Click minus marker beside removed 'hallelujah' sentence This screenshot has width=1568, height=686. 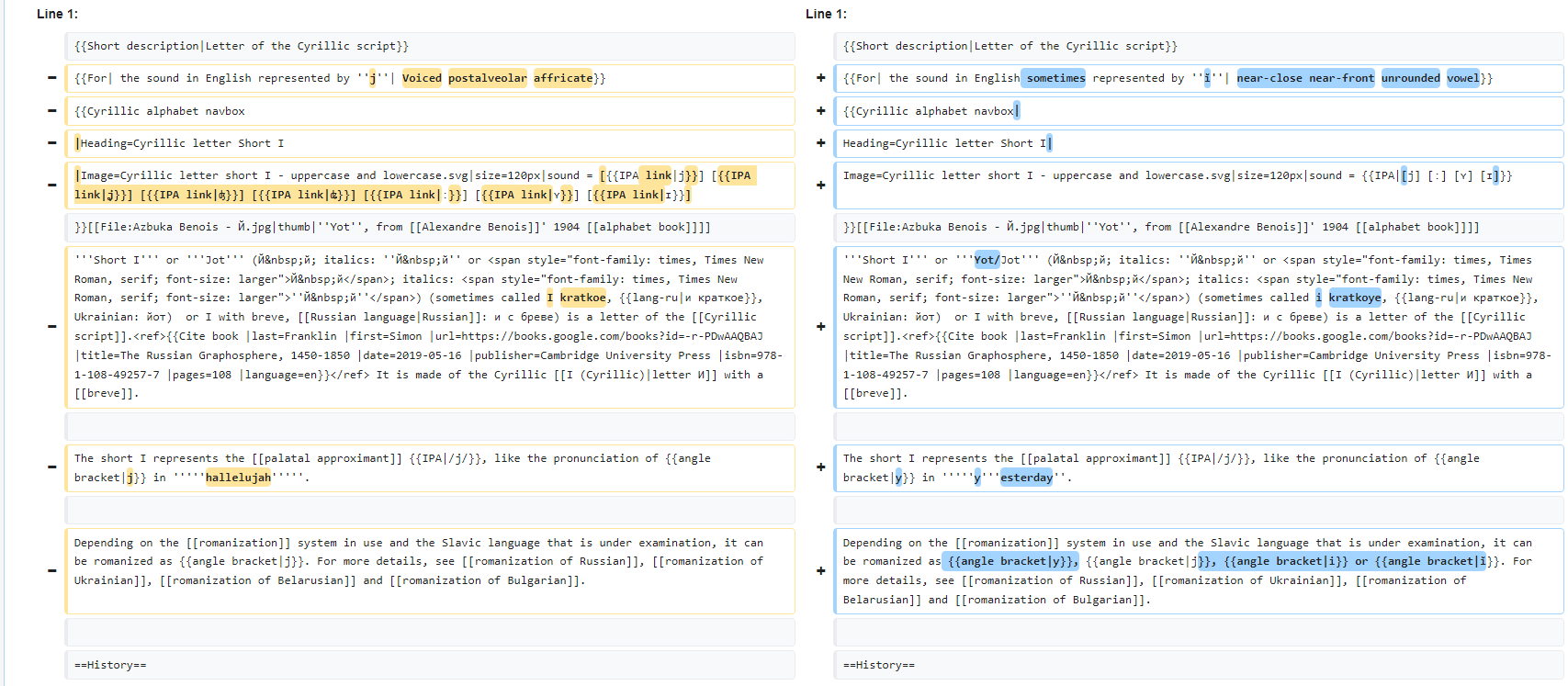[51, 467]
